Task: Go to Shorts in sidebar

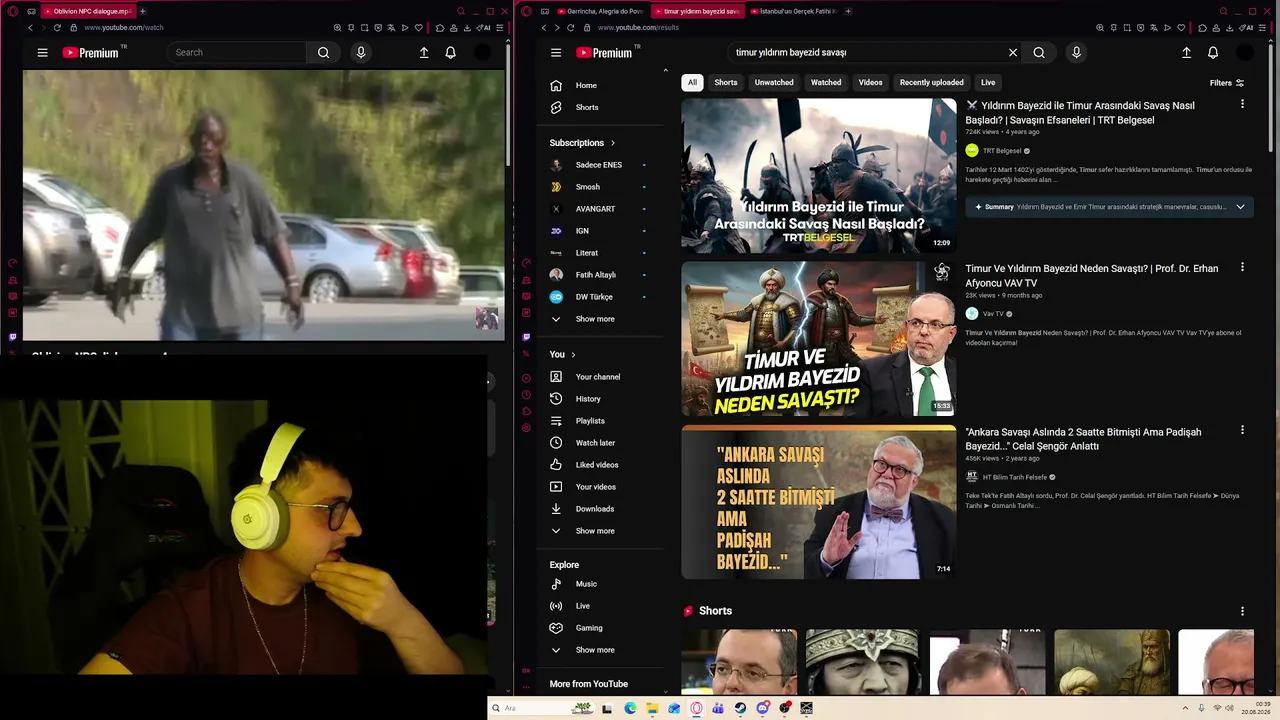Action: click(x=587, y=108)
